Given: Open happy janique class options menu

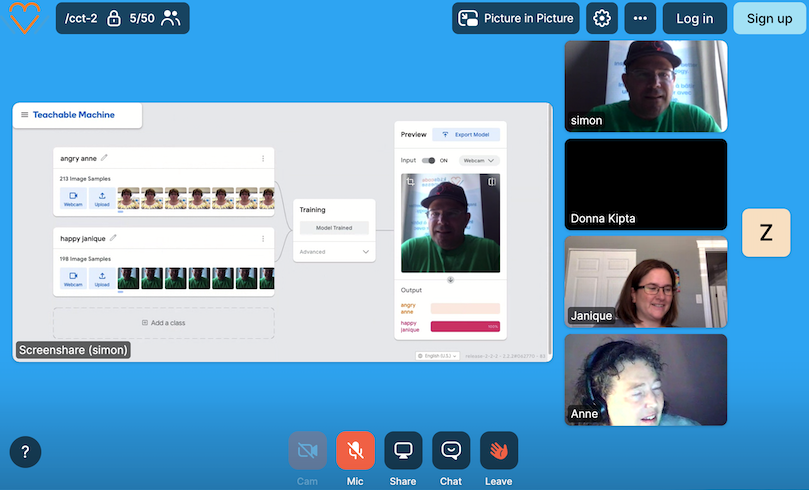Looking at the screenshot, I should (263, 239).
